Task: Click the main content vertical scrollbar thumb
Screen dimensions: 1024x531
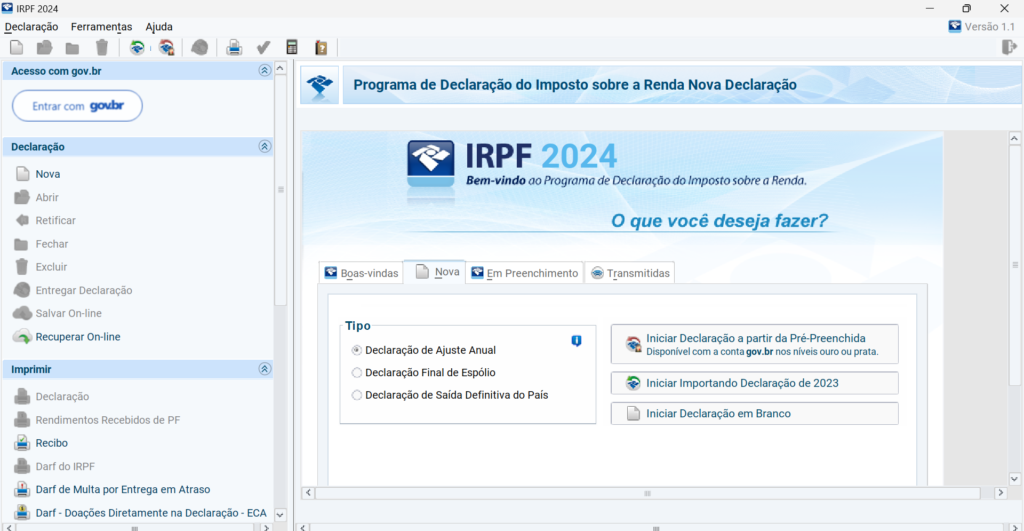Action: [1014, 265]
